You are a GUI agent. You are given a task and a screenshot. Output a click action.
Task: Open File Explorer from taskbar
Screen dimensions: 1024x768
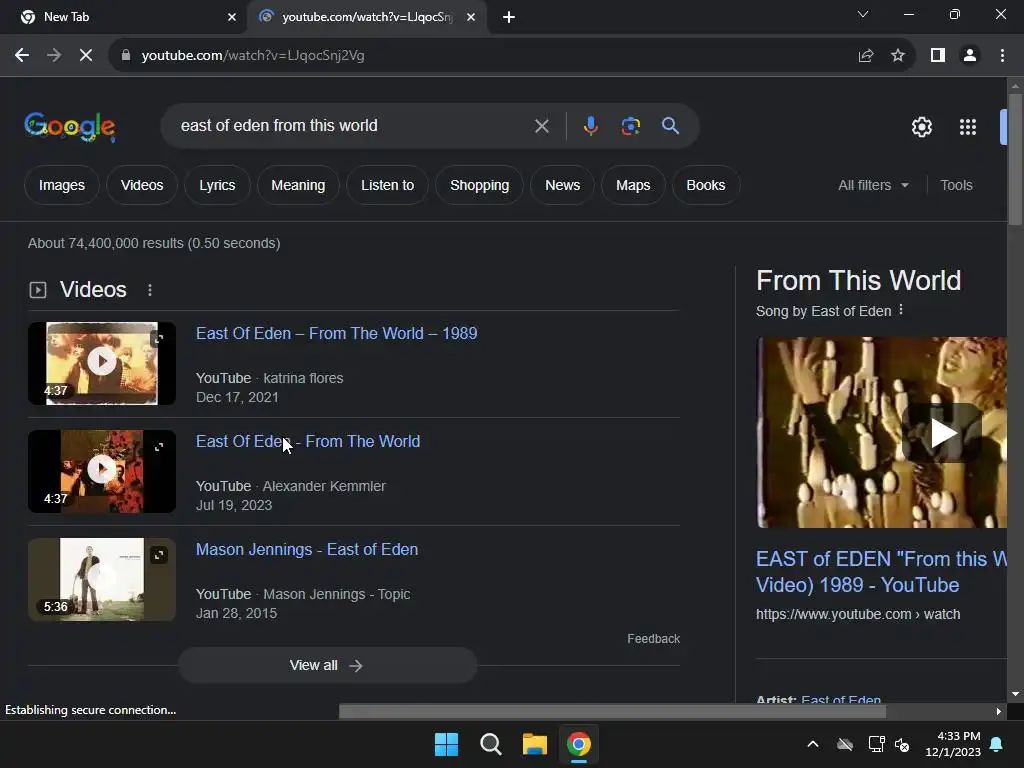coord(534,744)
